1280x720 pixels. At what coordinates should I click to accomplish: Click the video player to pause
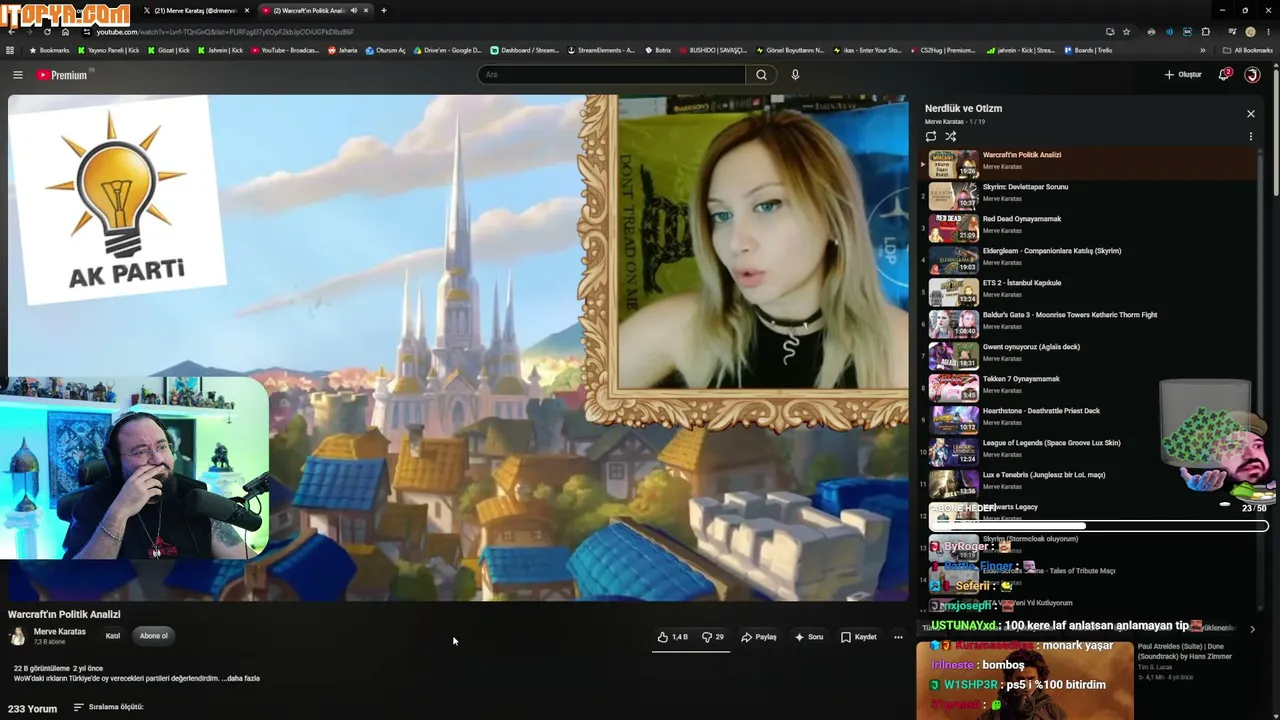(458, 348)
